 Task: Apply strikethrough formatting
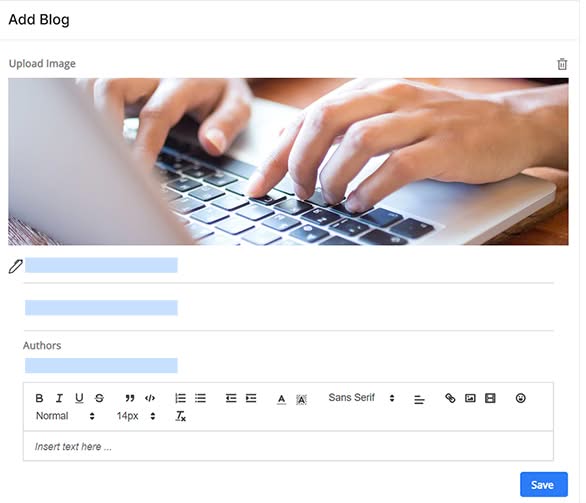(99, 398)
